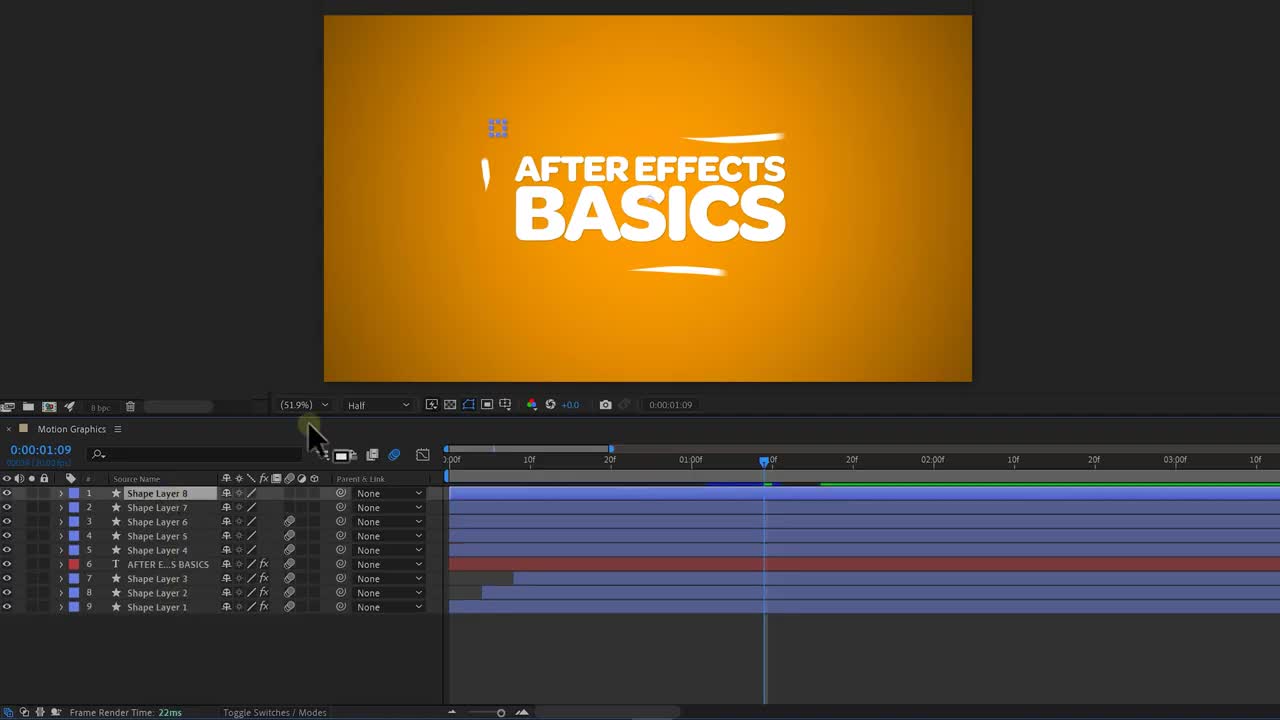Click the rocket project settings icon
Screen dimensions: 1280x720
69,407
